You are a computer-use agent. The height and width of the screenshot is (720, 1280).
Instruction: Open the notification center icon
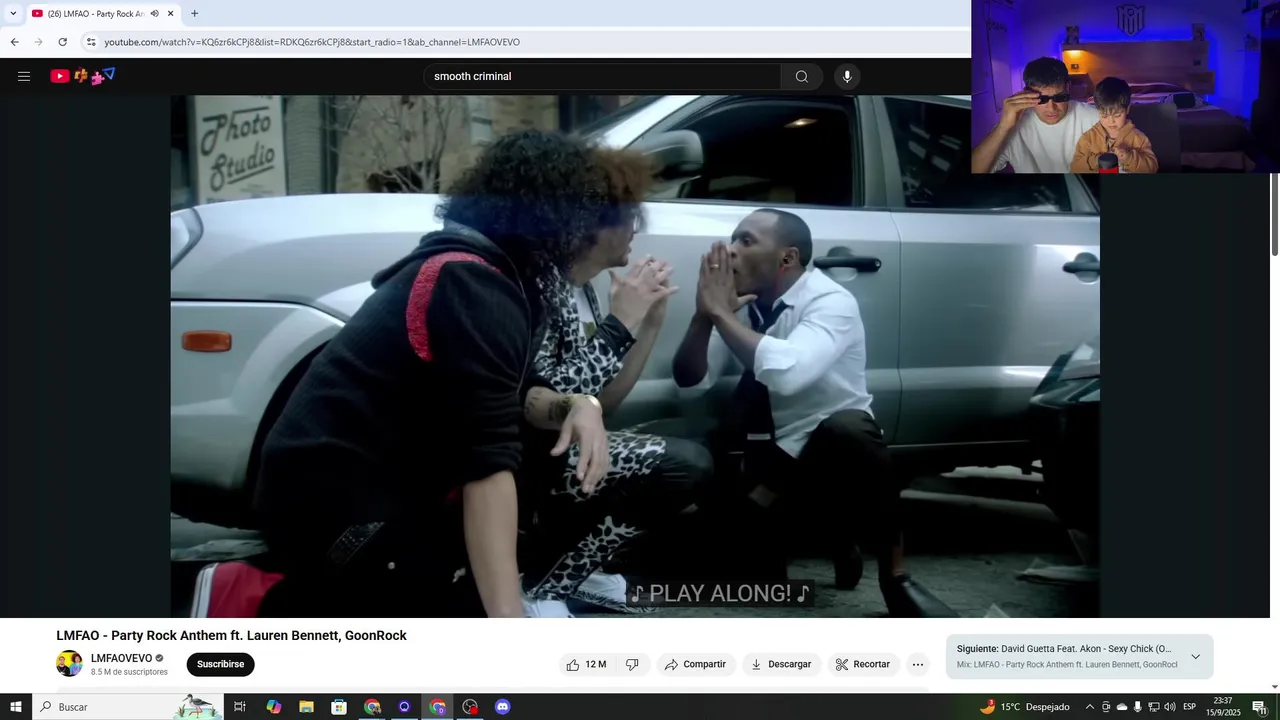(x=1259, y=707)
